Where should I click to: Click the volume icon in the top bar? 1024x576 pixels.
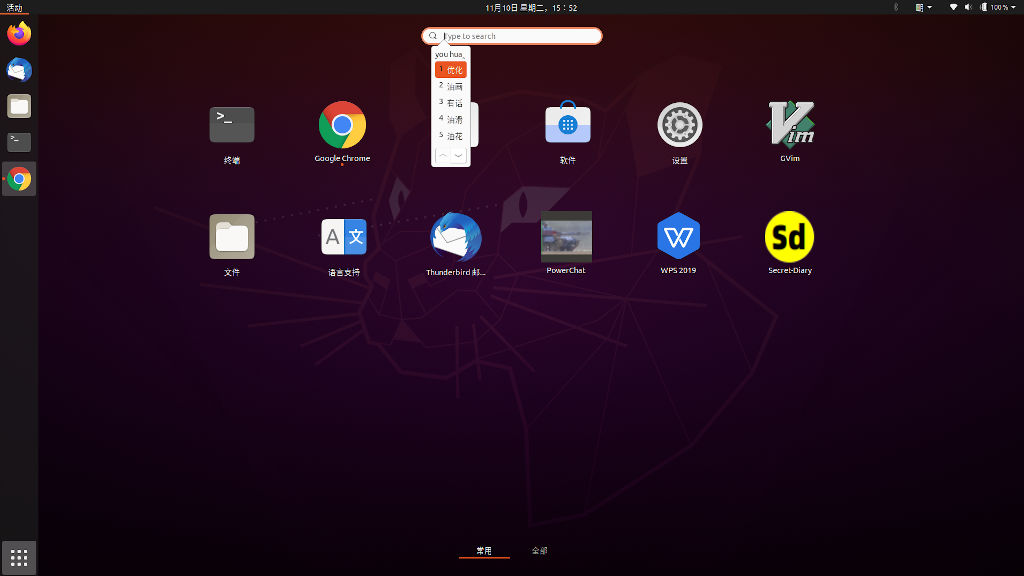(968, 7)
